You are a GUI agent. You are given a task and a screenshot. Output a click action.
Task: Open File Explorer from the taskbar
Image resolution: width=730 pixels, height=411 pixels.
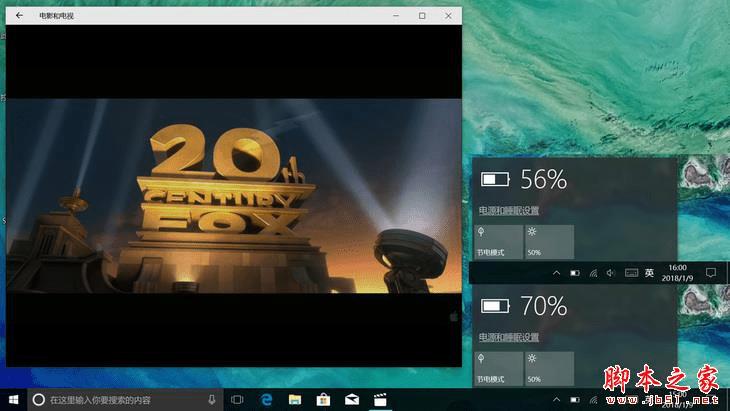[295, 400]
